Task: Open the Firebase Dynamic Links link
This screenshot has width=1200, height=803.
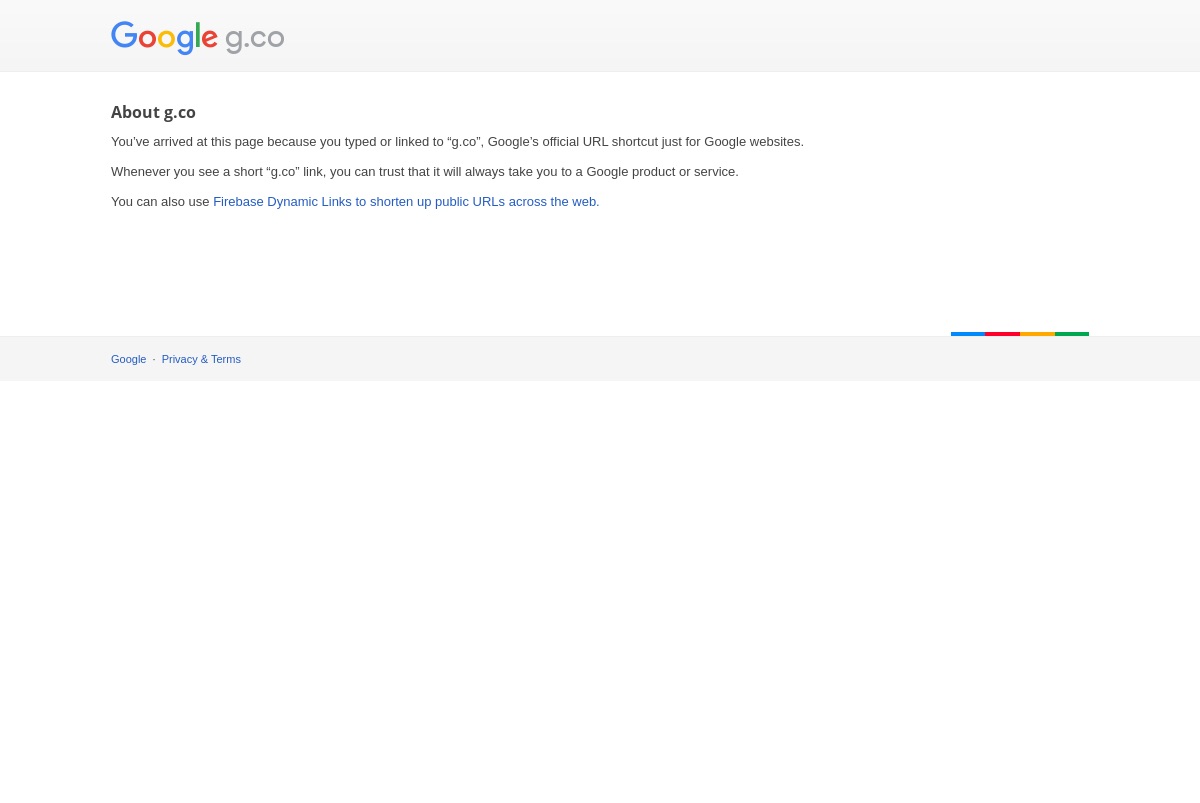Action: click(406, 202)
